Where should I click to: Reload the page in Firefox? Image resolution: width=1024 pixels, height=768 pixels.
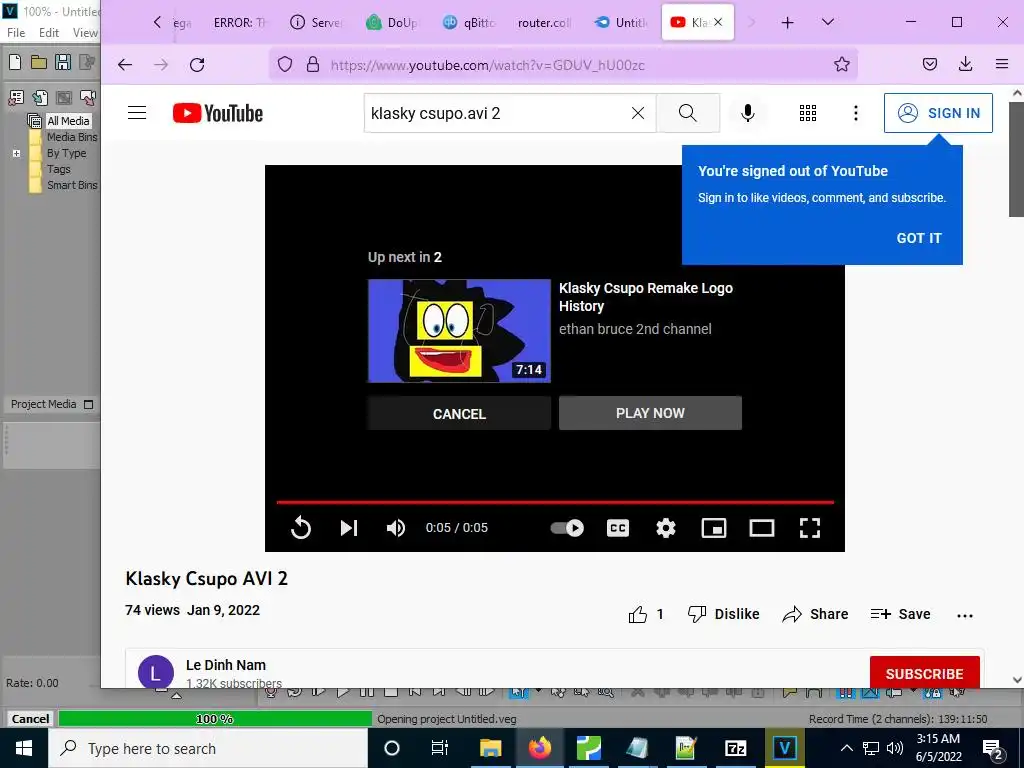coord(197,65)
